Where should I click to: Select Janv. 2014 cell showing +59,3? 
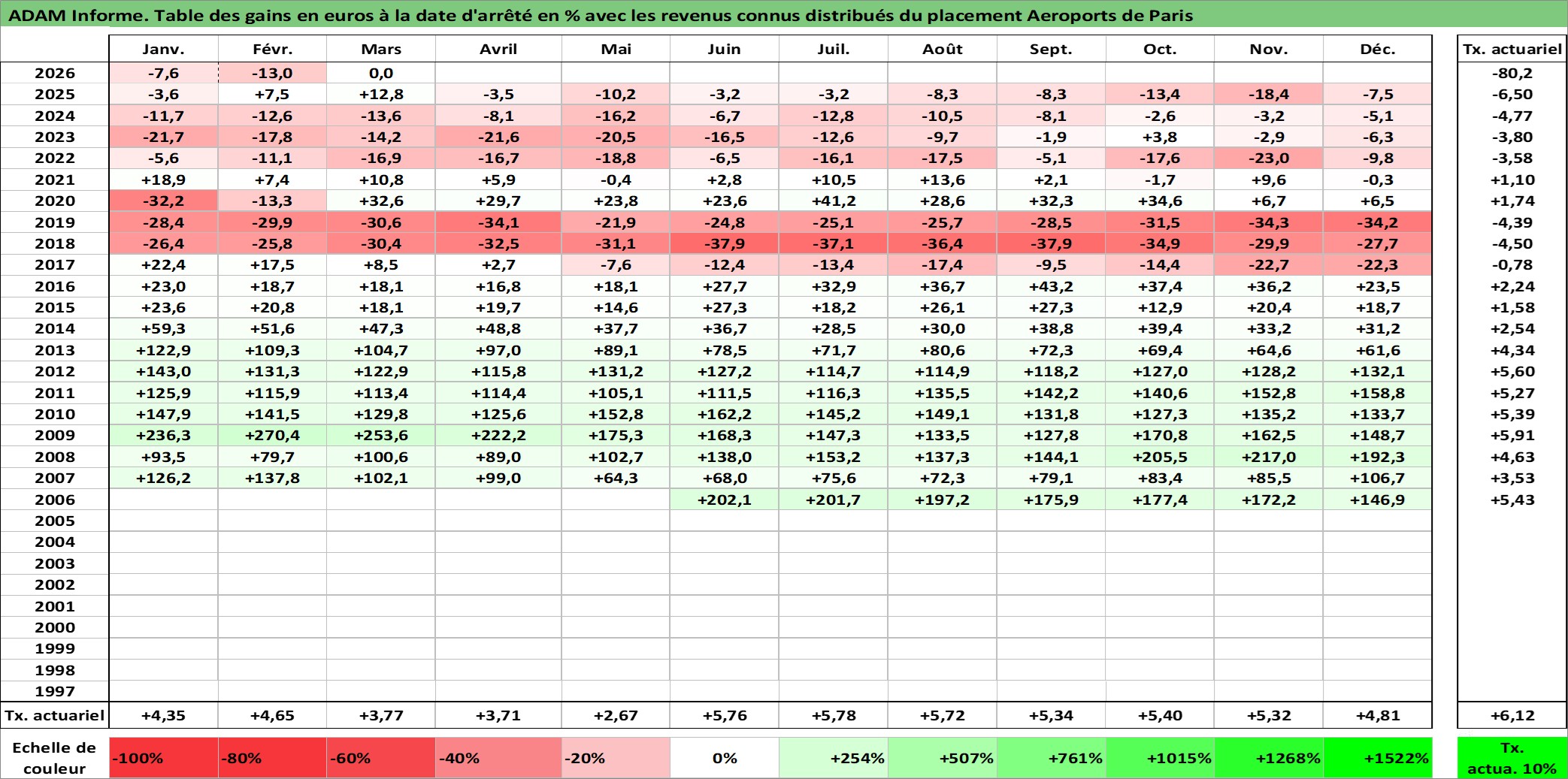click(x=164, y=328)
